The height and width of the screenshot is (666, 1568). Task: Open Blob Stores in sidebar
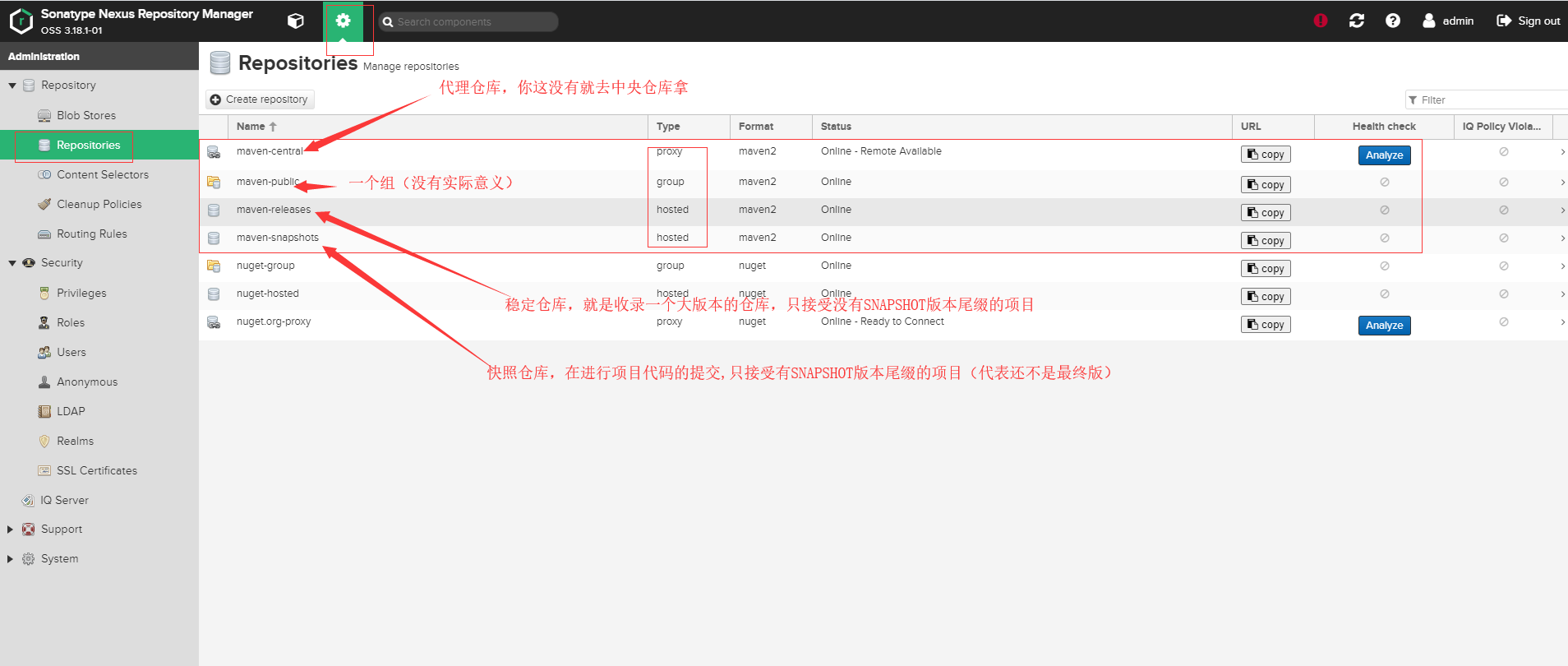tap(86, 115)
